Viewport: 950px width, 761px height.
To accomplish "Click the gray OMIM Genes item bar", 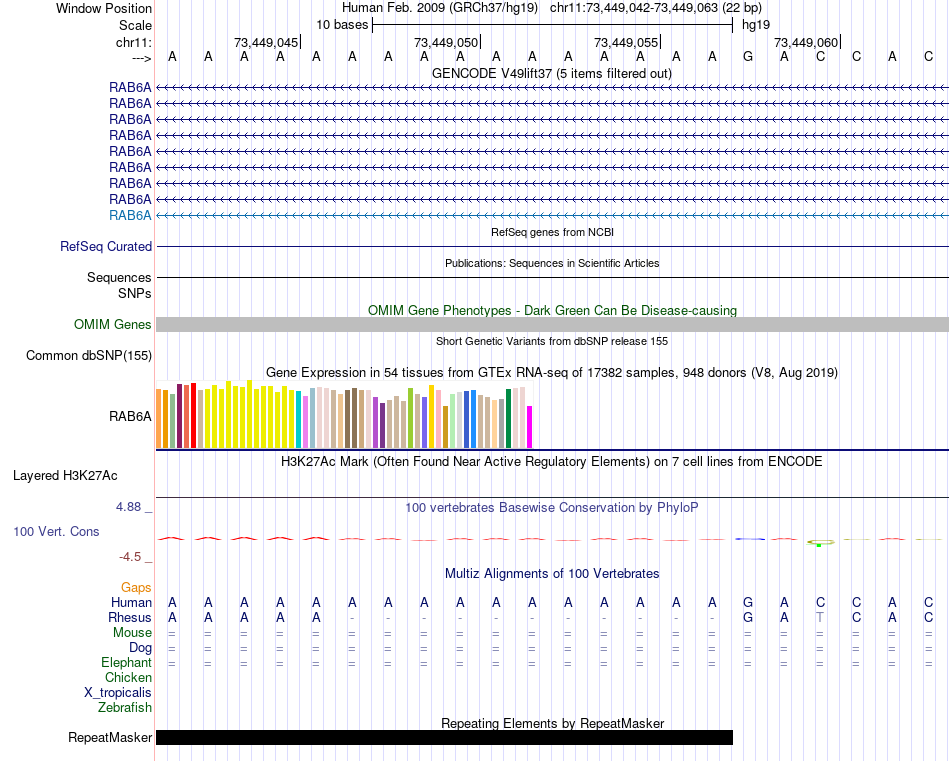I will pyautogui.click(x=552, y=324).
